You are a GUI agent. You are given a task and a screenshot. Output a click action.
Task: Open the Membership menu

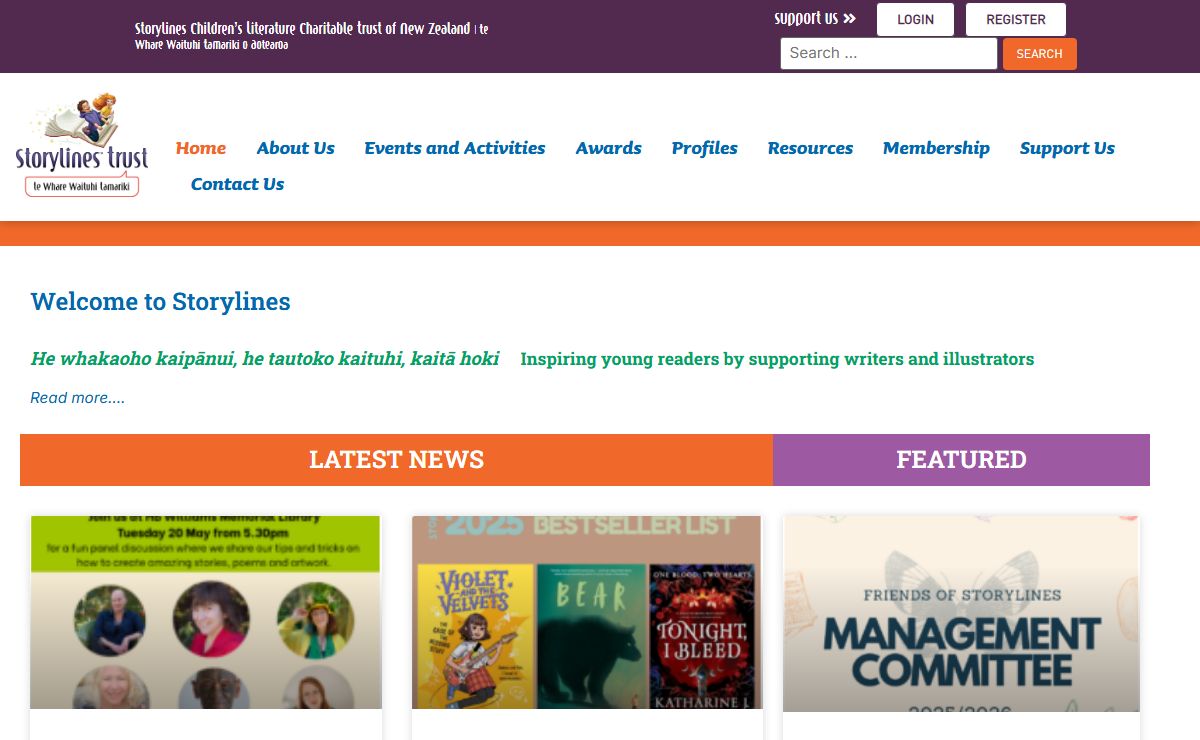[936, 148]
